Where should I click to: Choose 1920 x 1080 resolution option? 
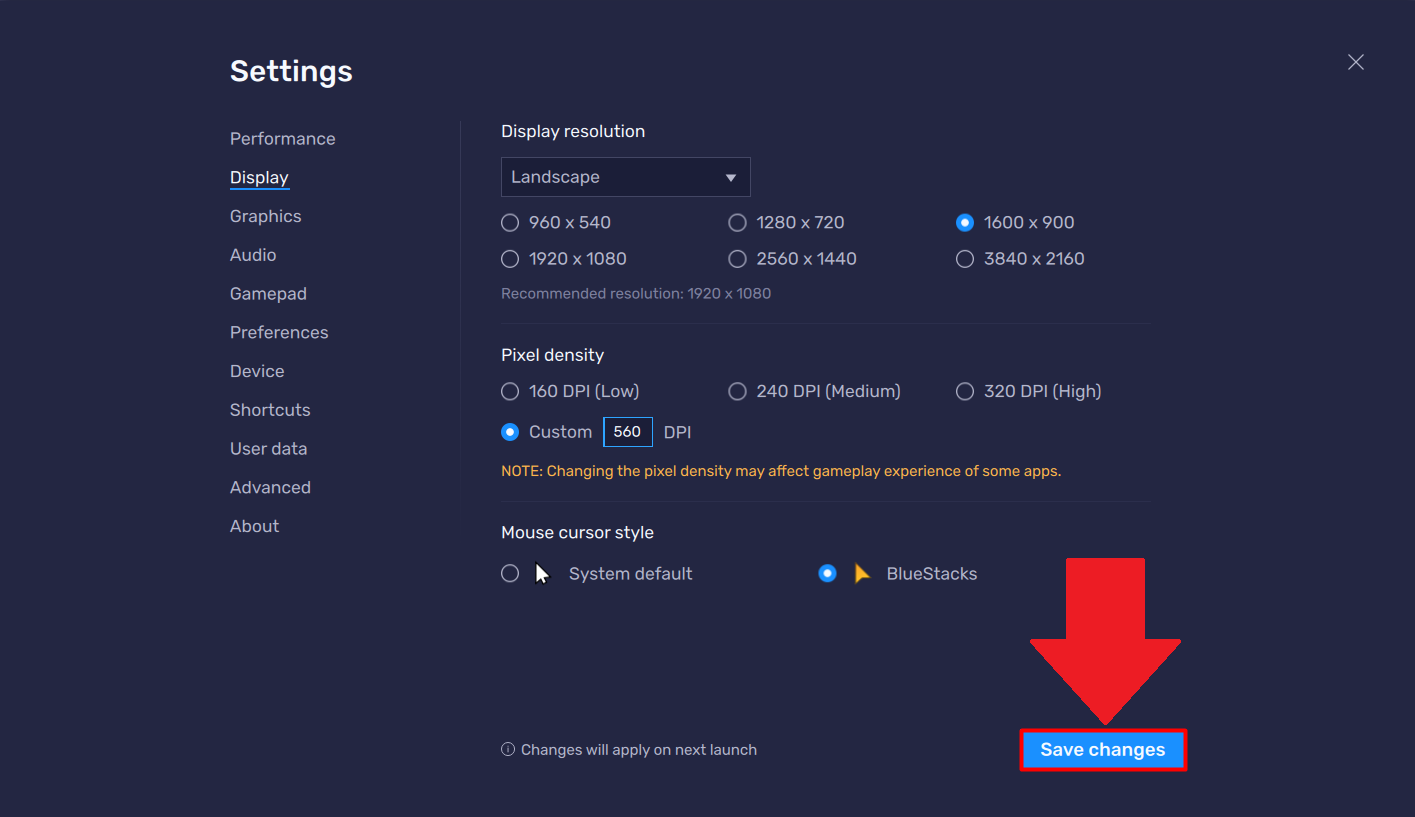[x=510, y=259]
